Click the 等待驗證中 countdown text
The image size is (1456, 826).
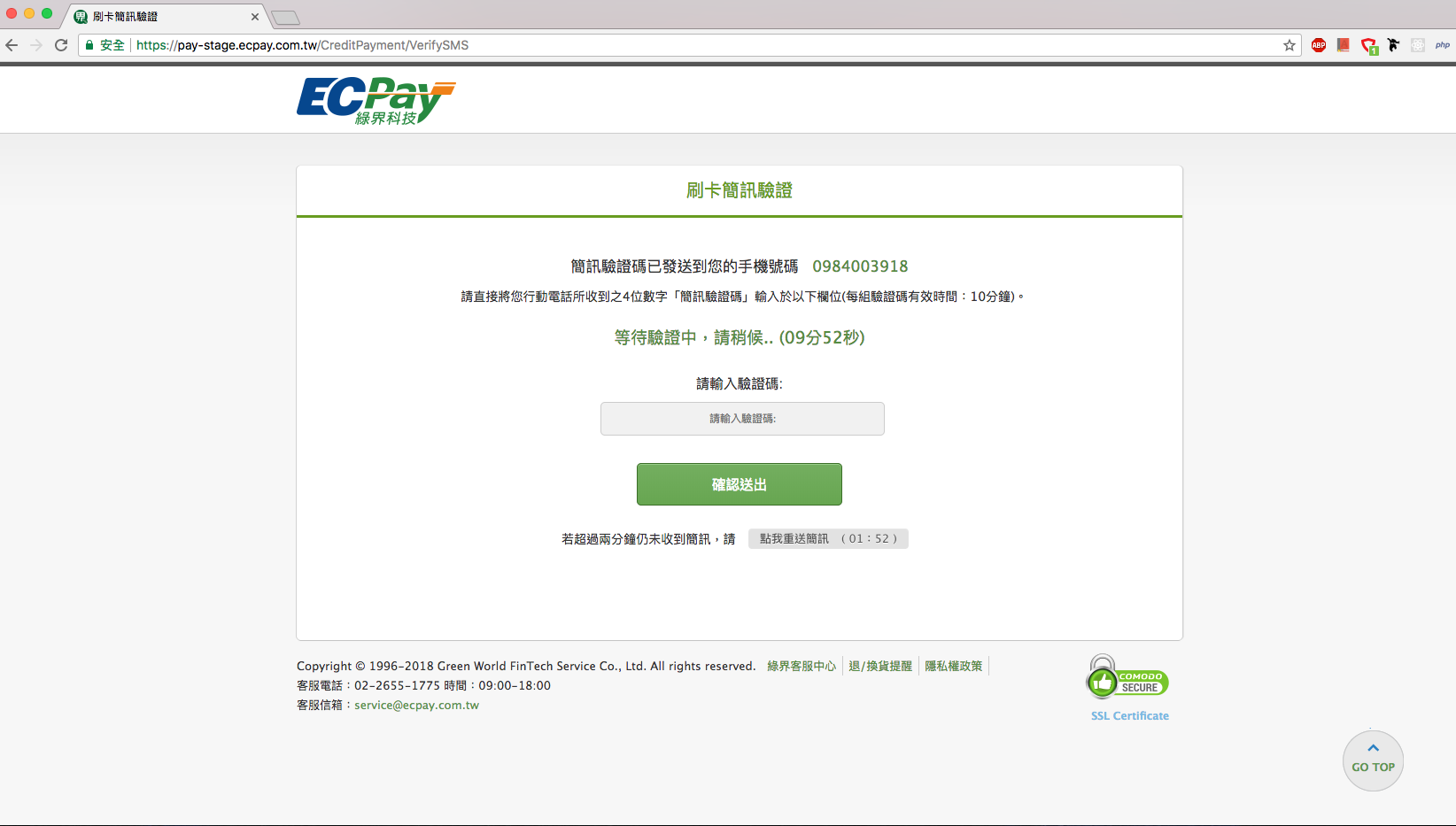(740, 337)
